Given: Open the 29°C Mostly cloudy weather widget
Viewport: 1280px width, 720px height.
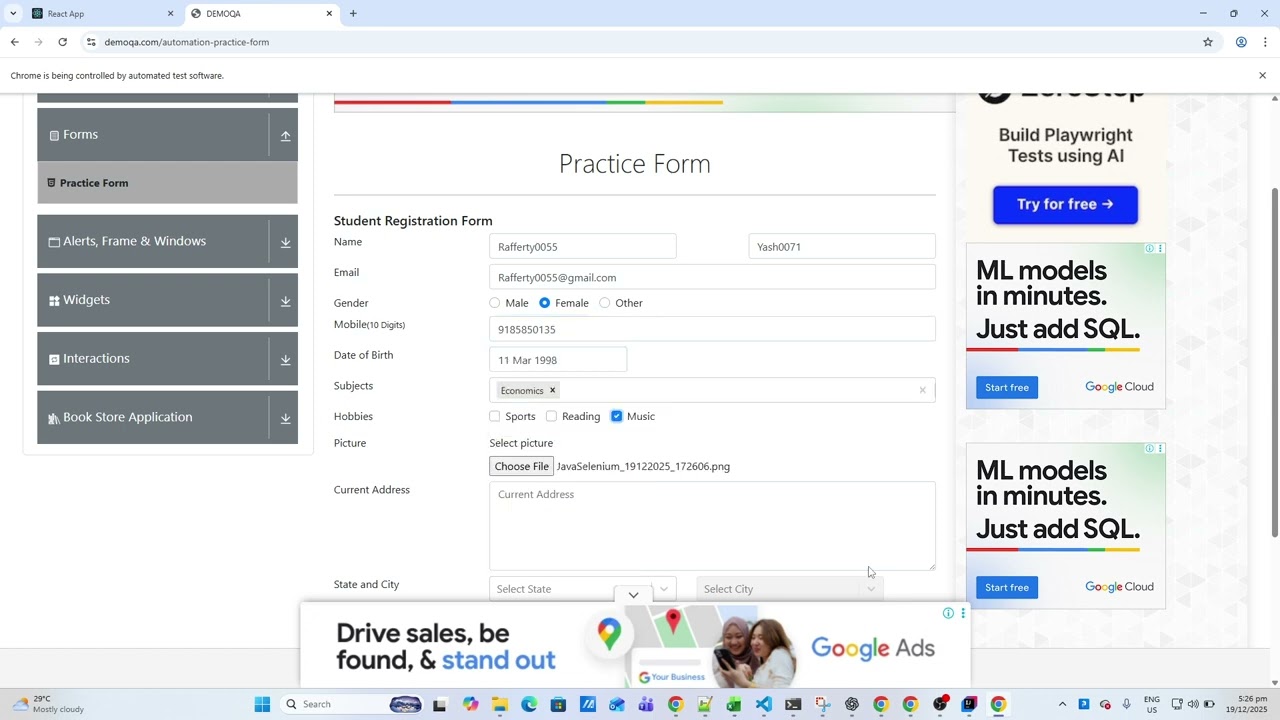Looking at the screenshot, I should click(48, 704).
